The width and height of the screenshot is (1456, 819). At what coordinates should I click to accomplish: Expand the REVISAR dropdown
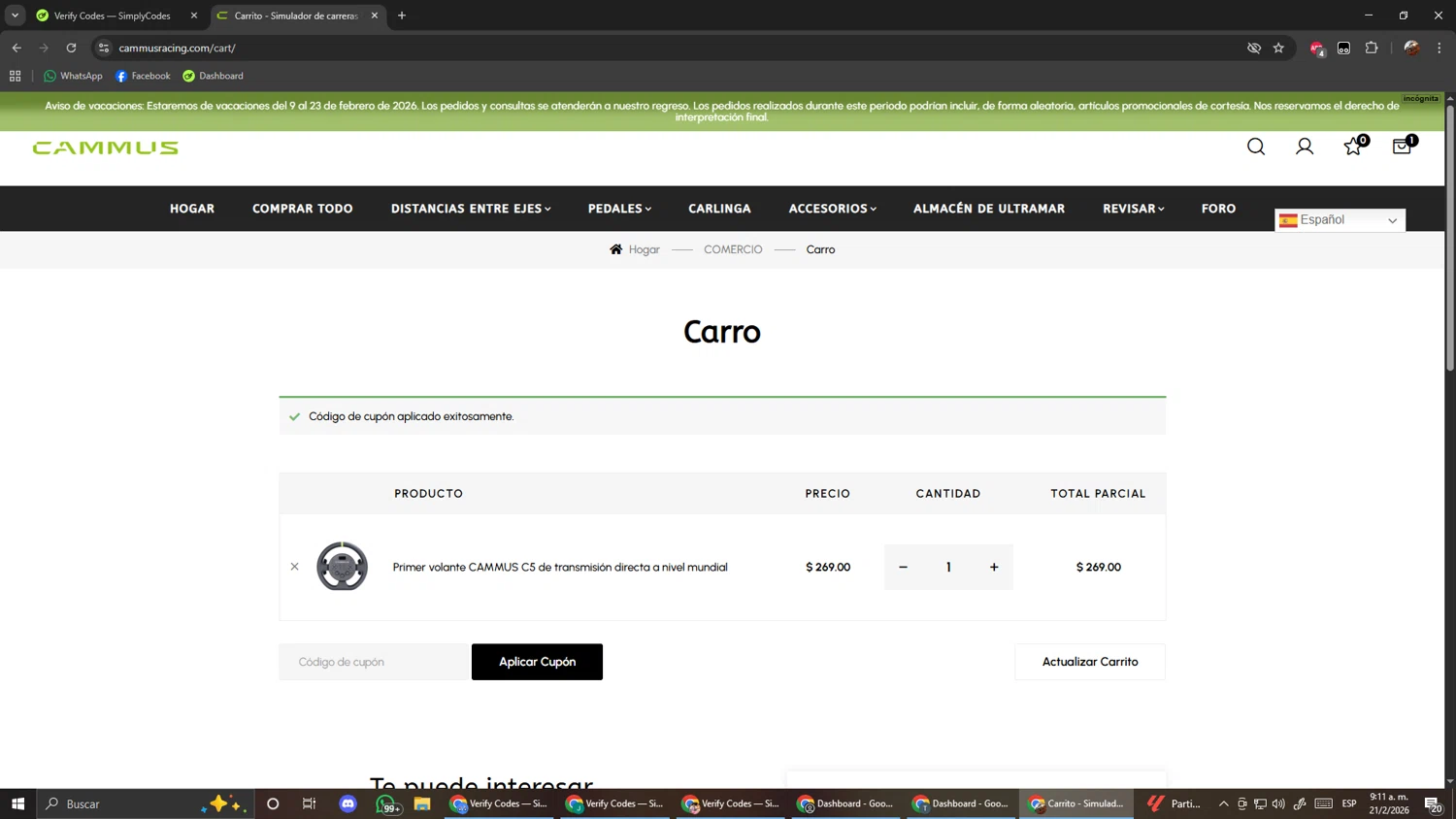coord(1133,209)
